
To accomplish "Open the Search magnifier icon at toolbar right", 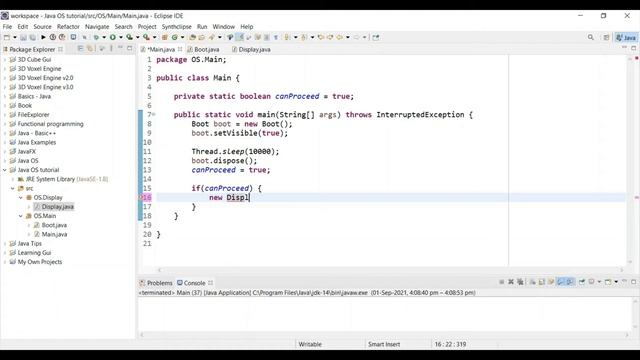I will [x=591, y=37].
